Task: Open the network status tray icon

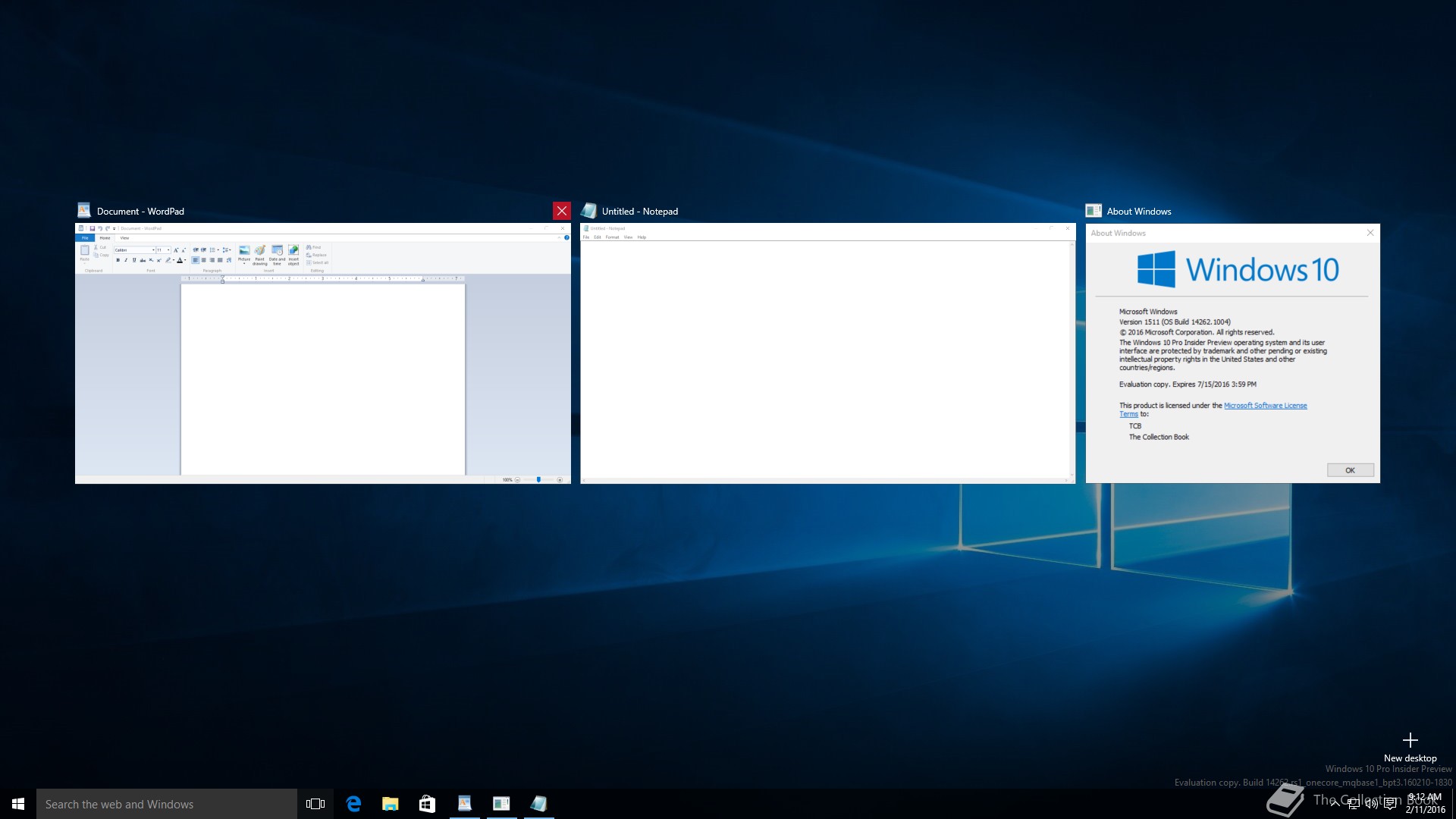Action: 1354,805
